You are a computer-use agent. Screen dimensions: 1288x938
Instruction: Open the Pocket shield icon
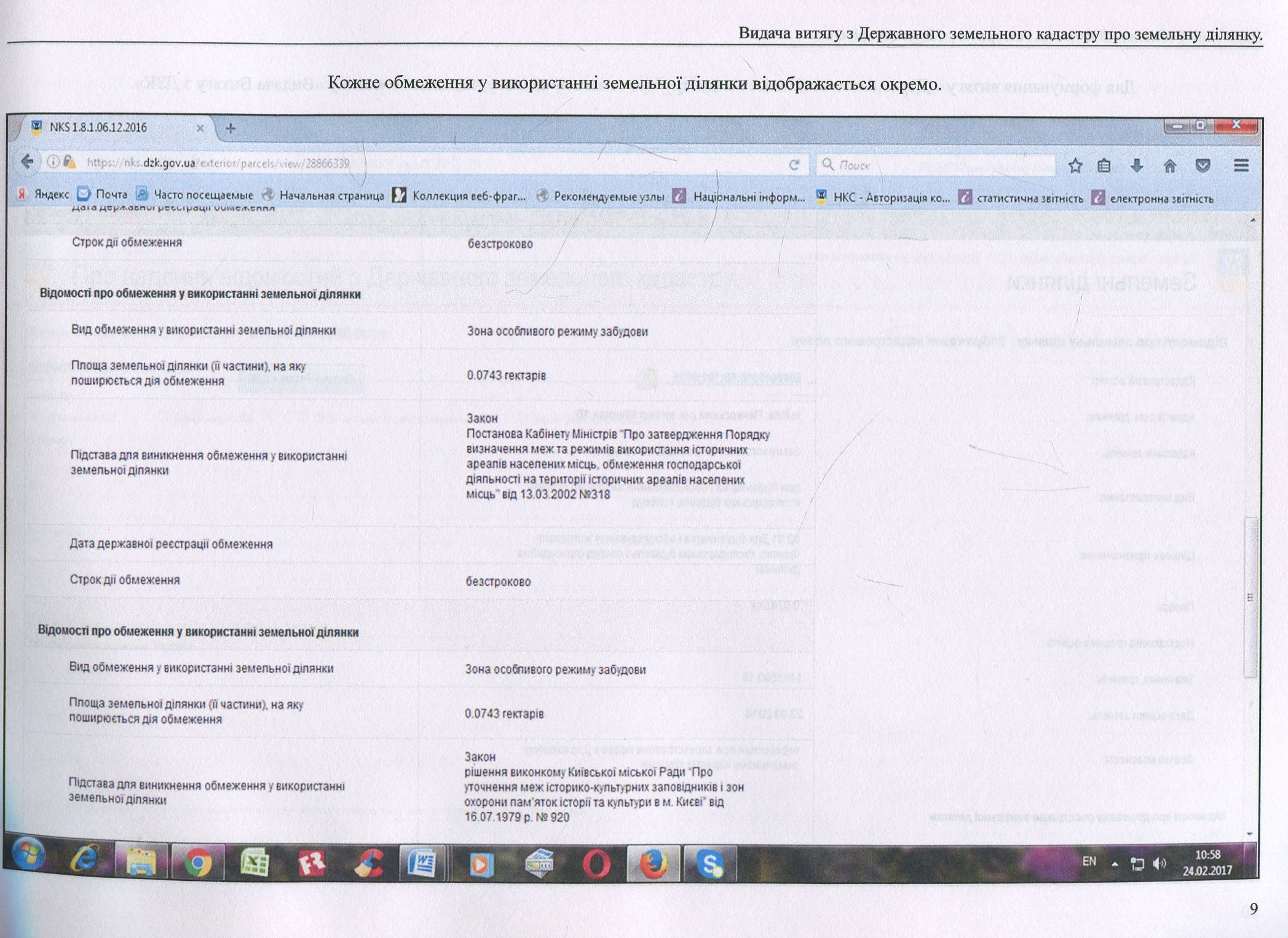(1203, 165)
